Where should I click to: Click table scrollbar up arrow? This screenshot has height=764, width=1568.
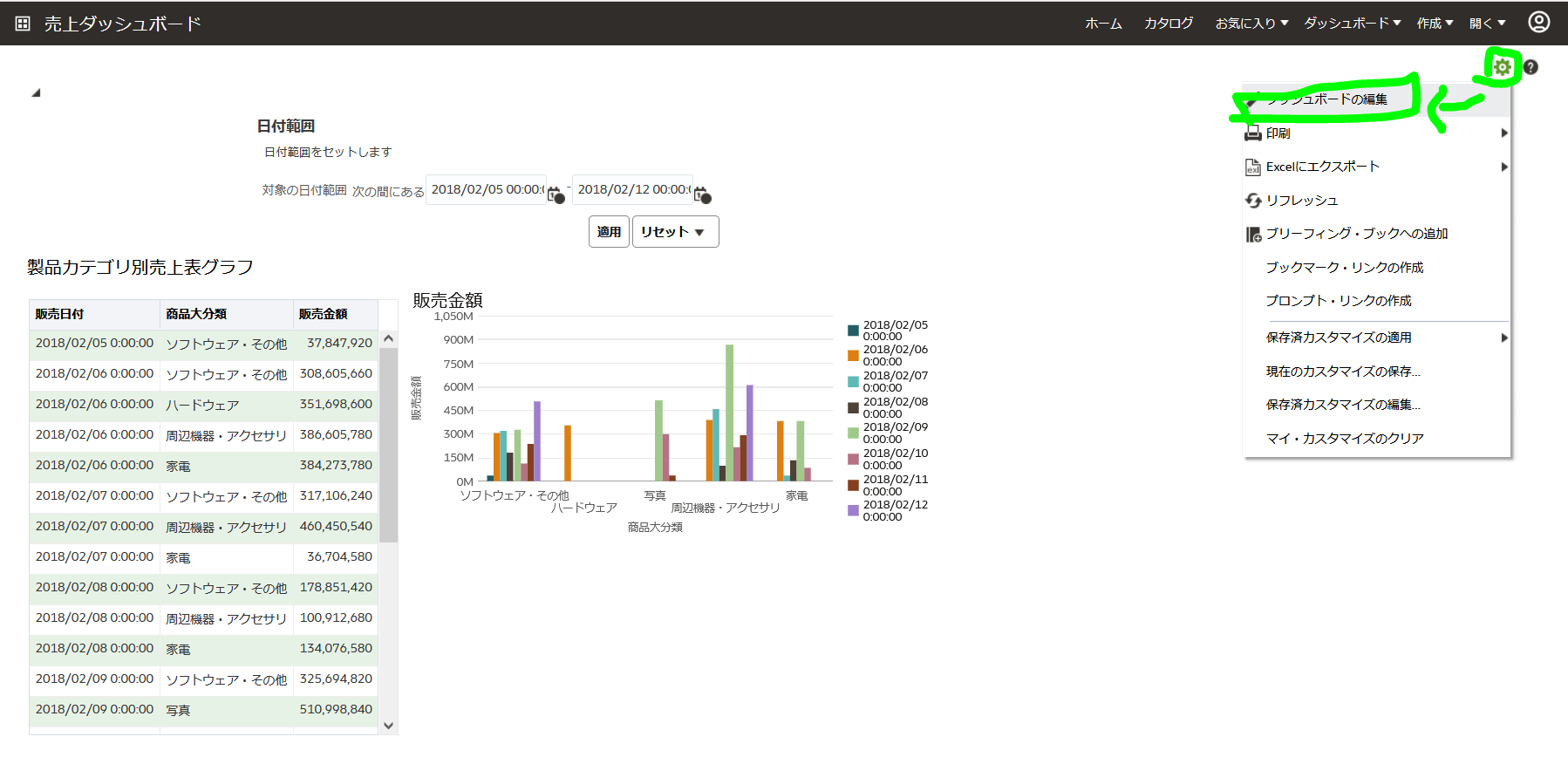tap(389, 338)
